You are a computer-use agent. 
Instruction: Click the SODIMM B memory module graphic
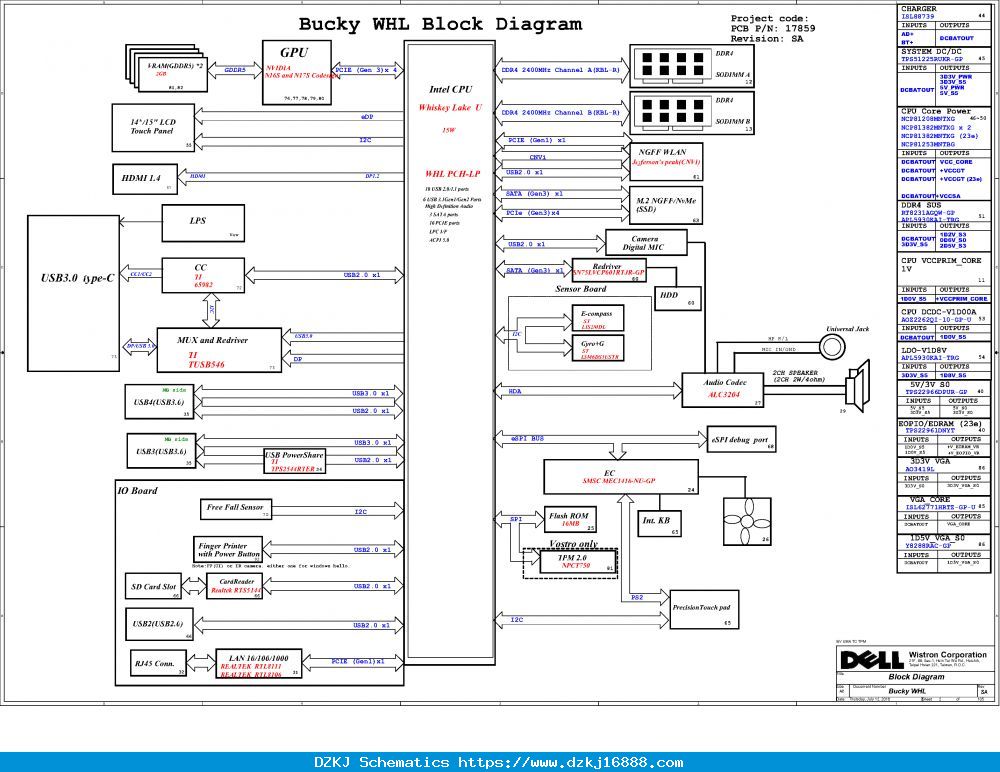[x=673, y=113]
